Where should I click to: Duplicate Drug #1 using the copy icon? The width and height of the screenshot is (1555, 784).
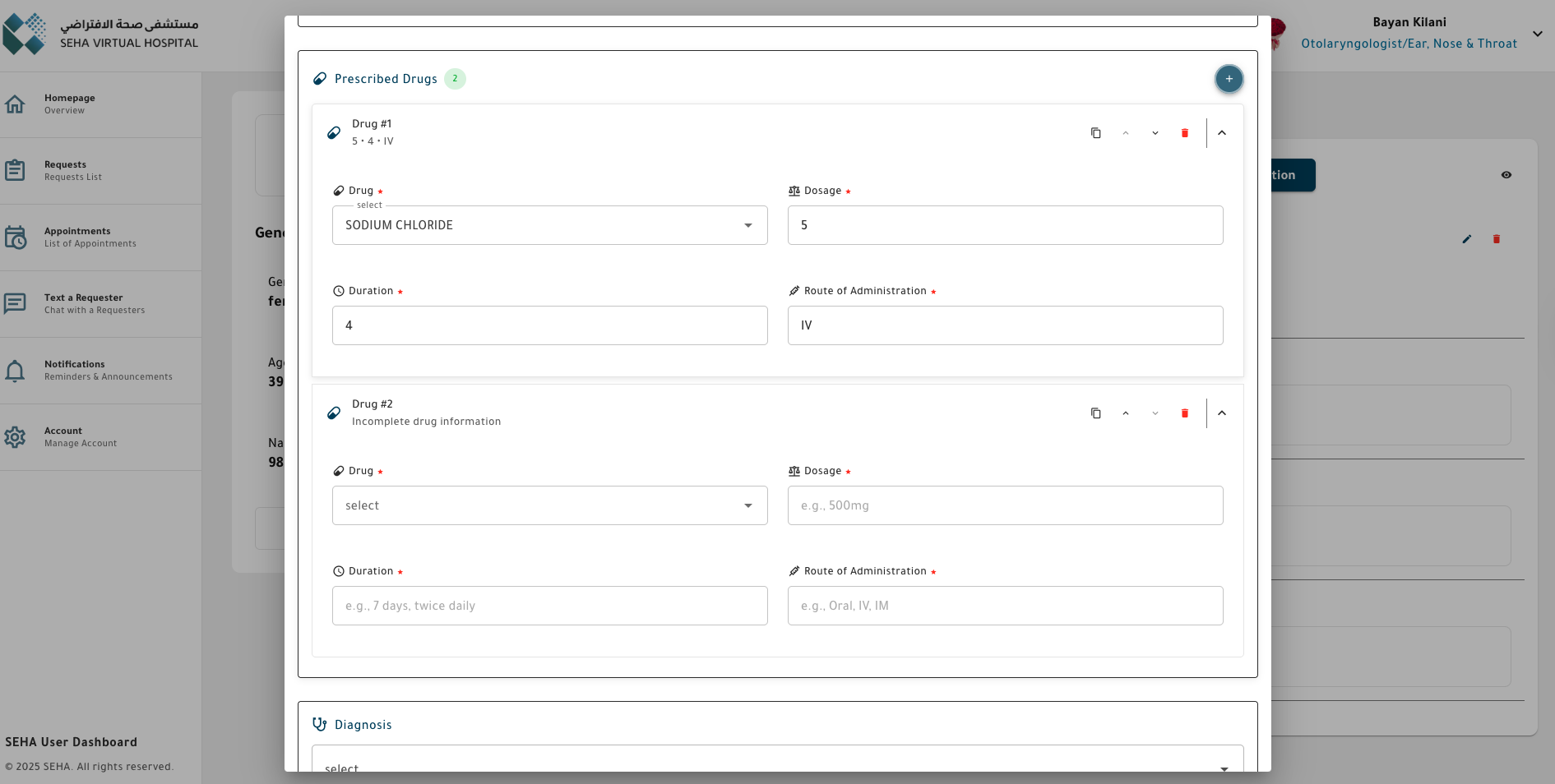pos(1095,133)
